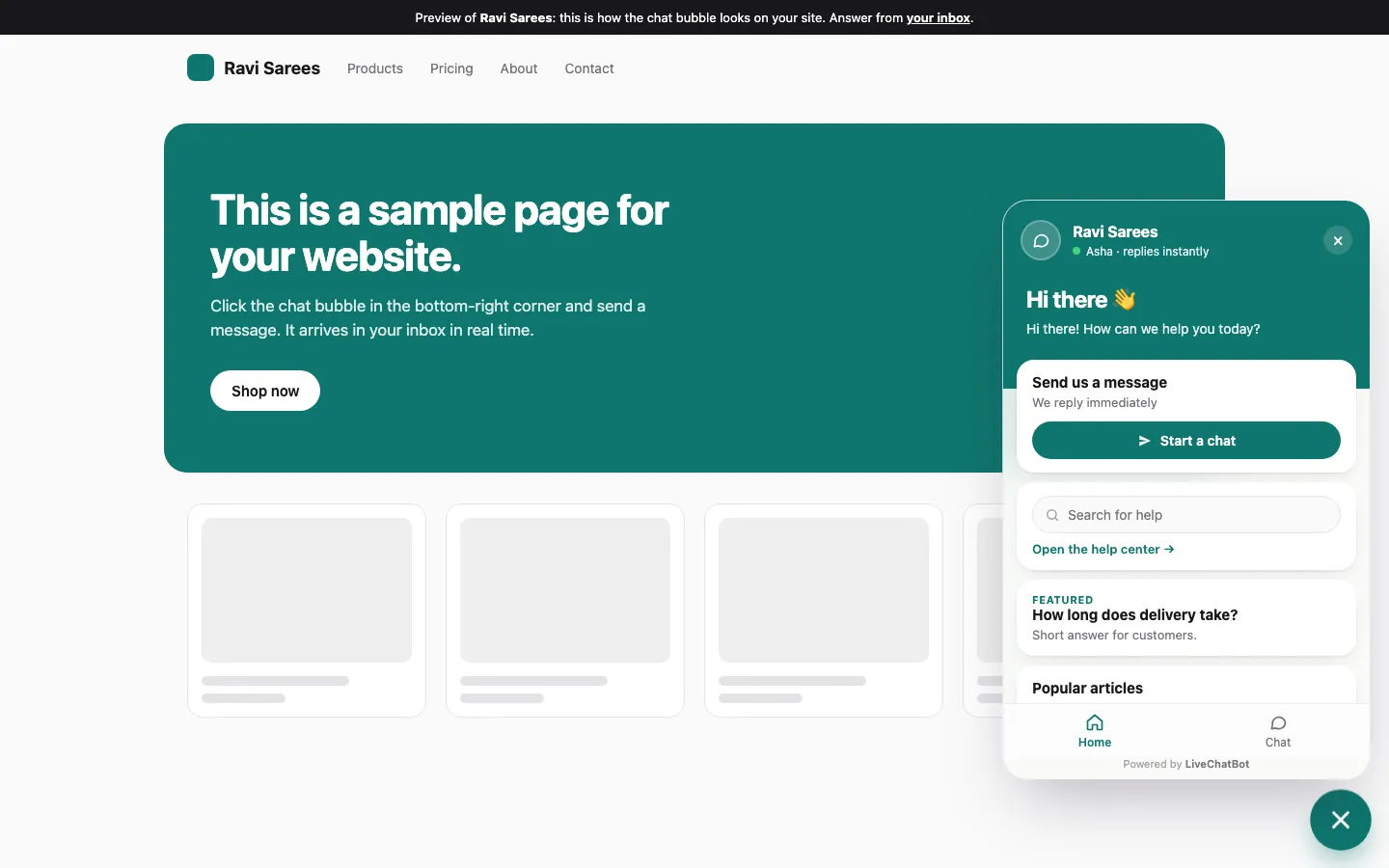Viewport: 1389px width, 868px height.
Task: Click the LiveChatBot powered-by link
Action: pos(1216,764)
